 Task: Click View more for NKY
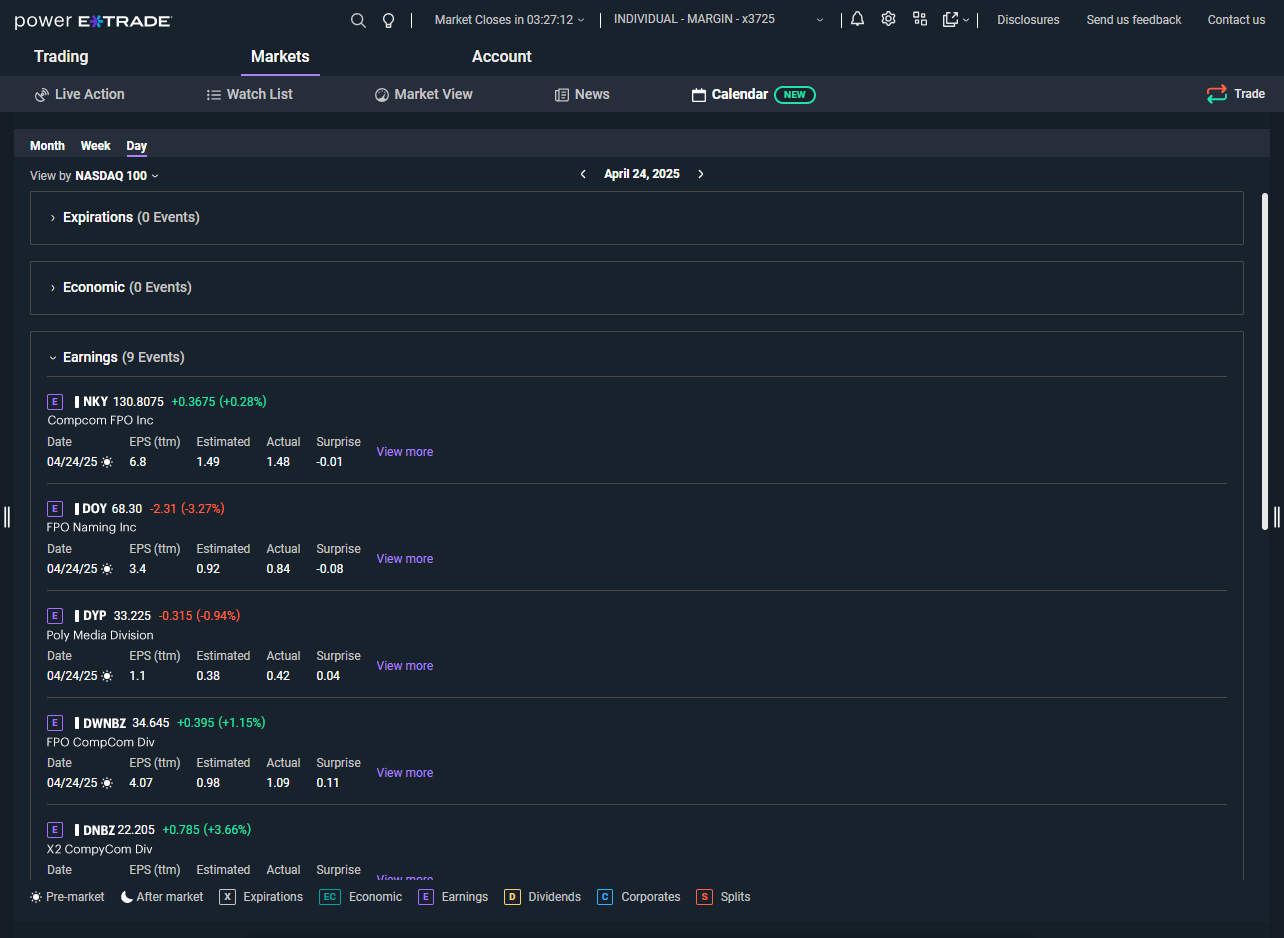click(x=405, y=452)
